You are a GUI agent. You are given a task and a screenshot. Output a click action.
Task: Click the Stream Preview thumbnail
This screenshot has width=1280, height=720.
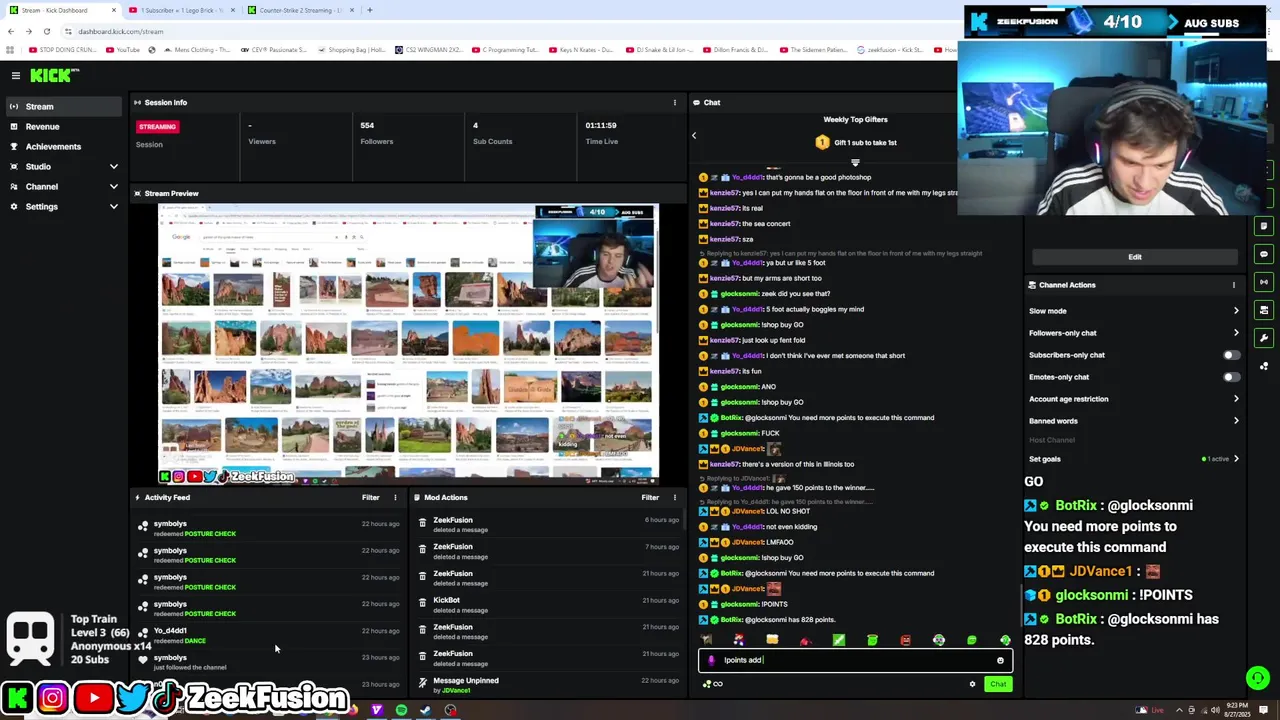tap(408, 344)
